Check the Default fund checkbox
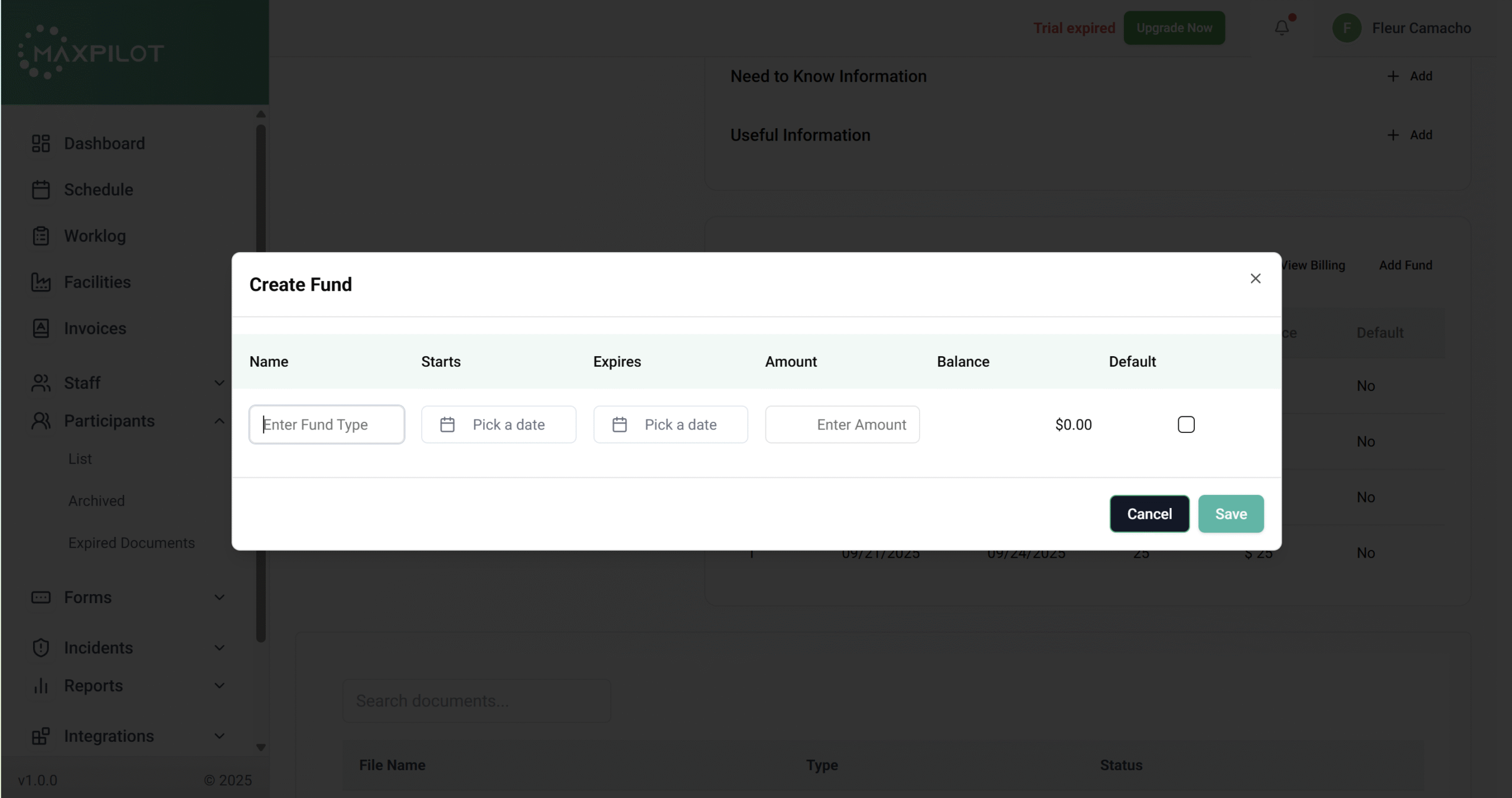 pos(1186,425)
